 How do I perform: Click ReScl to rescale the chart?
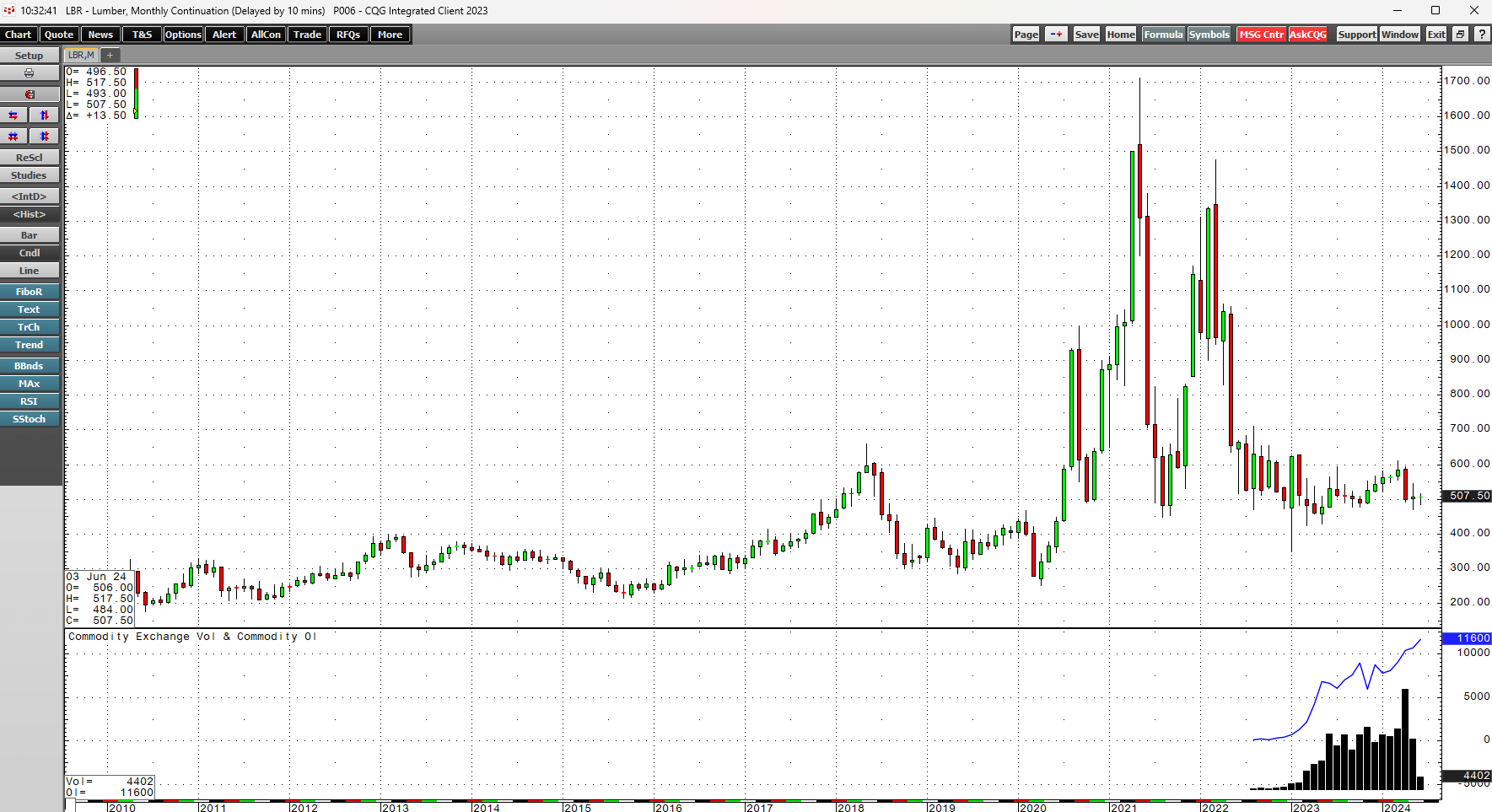30,157
